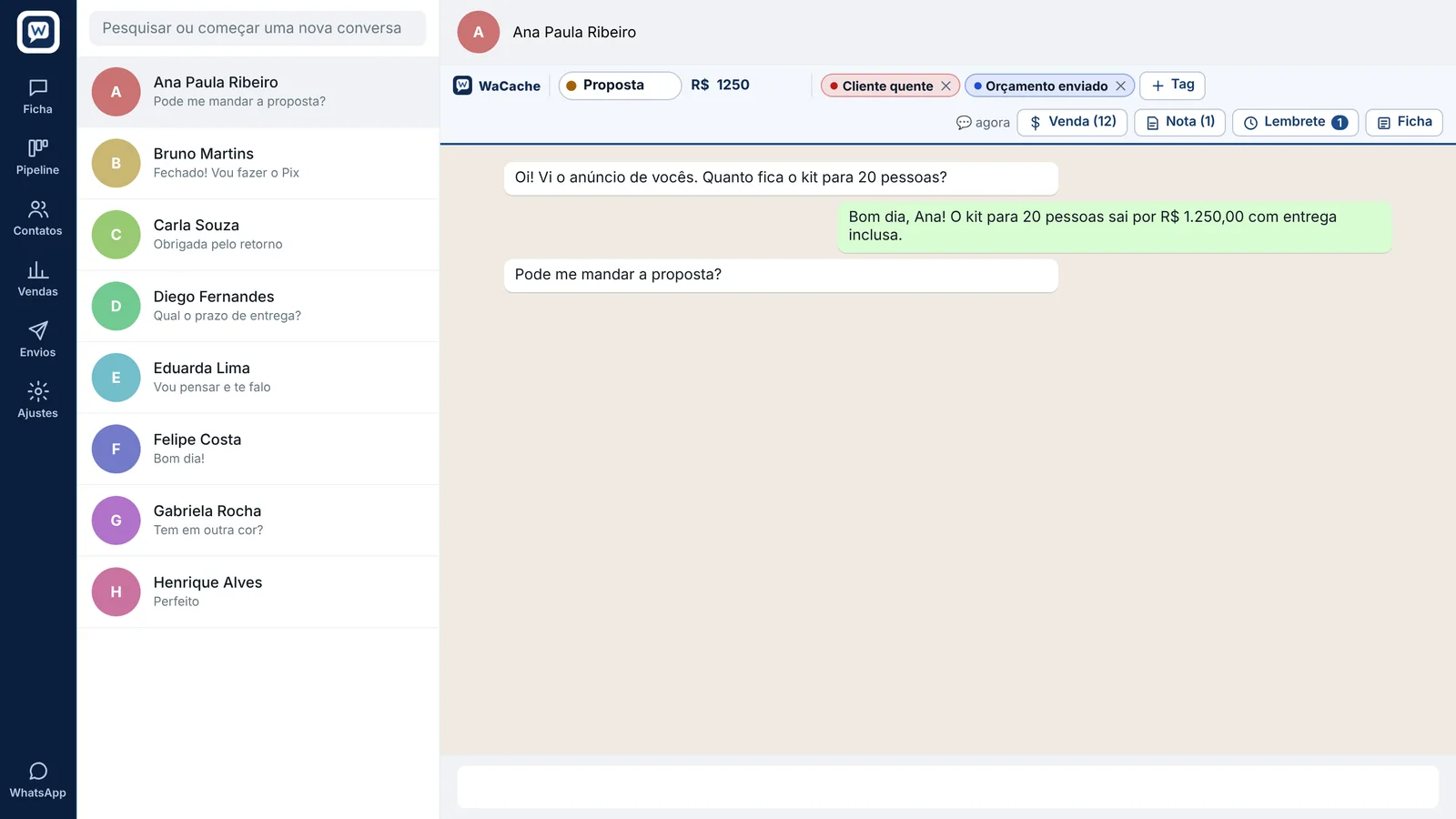
Task: Open the Vendas section
Action: [38, 279]
